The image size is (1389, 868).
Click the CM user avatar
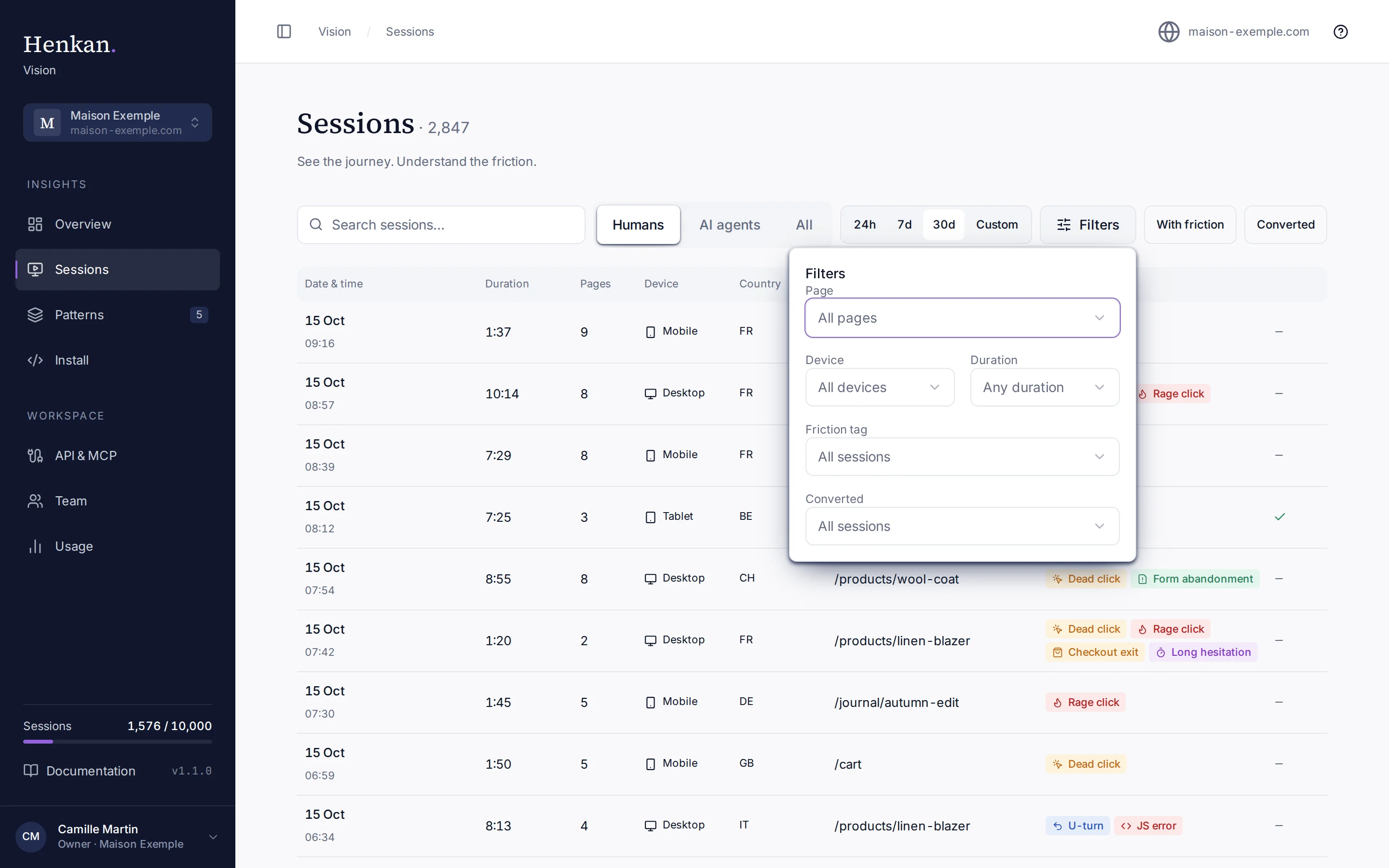pos(31,837)
